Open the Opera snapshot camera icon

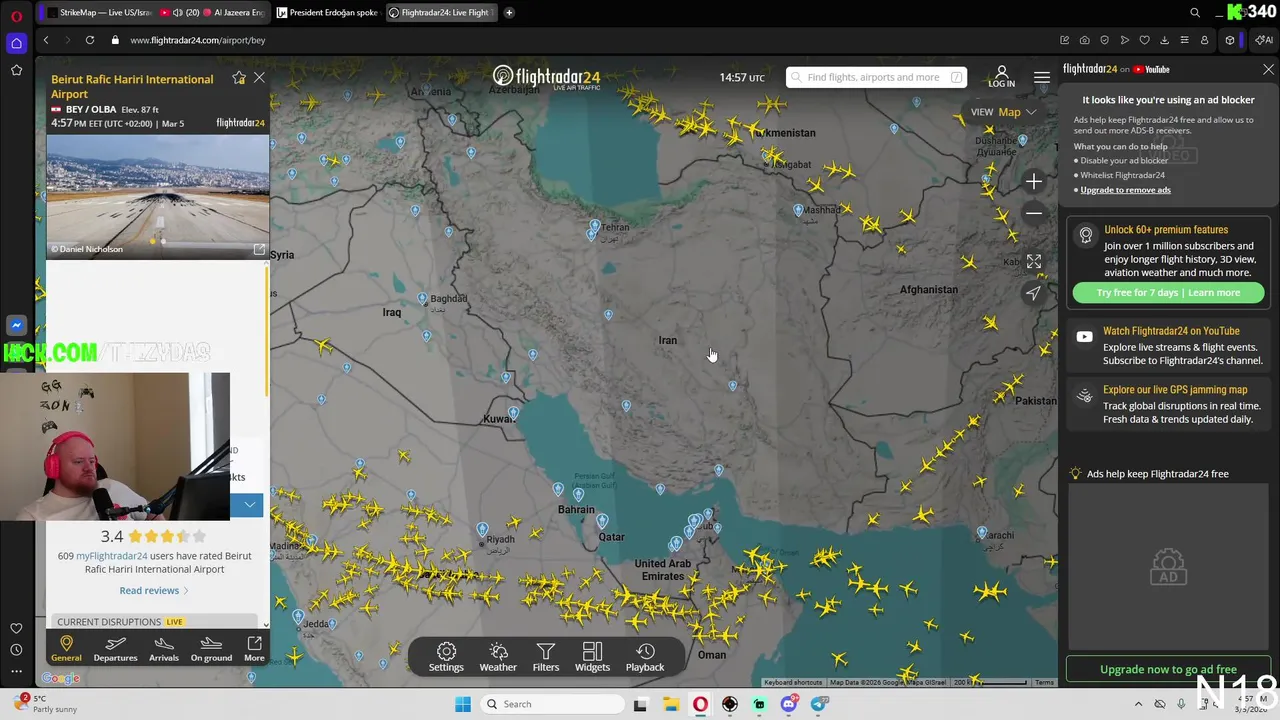1084,40
